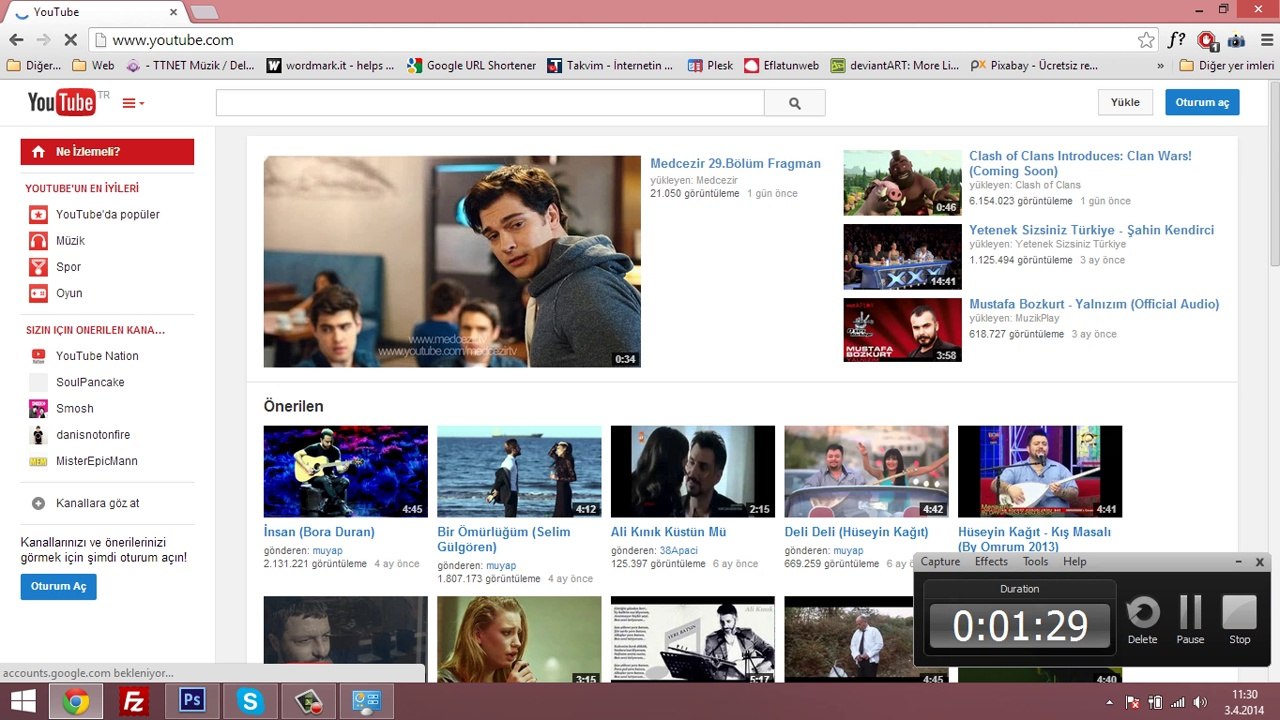Open the YouTube guide menu icon
The image size is (1280, 720).
pyautogui.click(x=133, y=103)
